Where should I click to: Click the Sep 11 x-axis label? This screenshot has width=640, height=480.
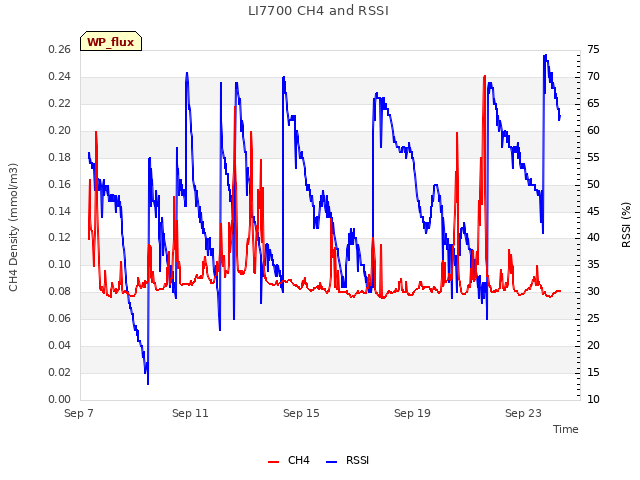pos(190,413)
